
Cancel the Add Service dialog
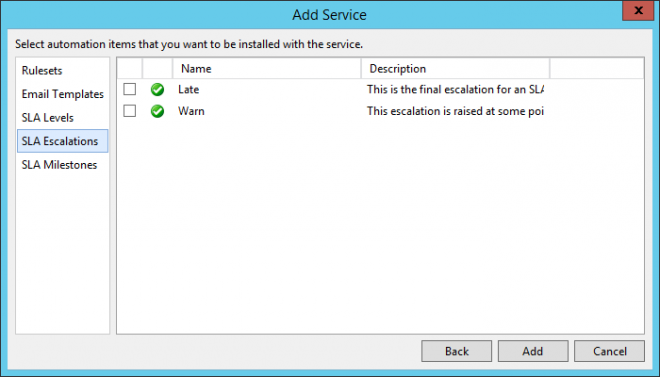(609, 351)
